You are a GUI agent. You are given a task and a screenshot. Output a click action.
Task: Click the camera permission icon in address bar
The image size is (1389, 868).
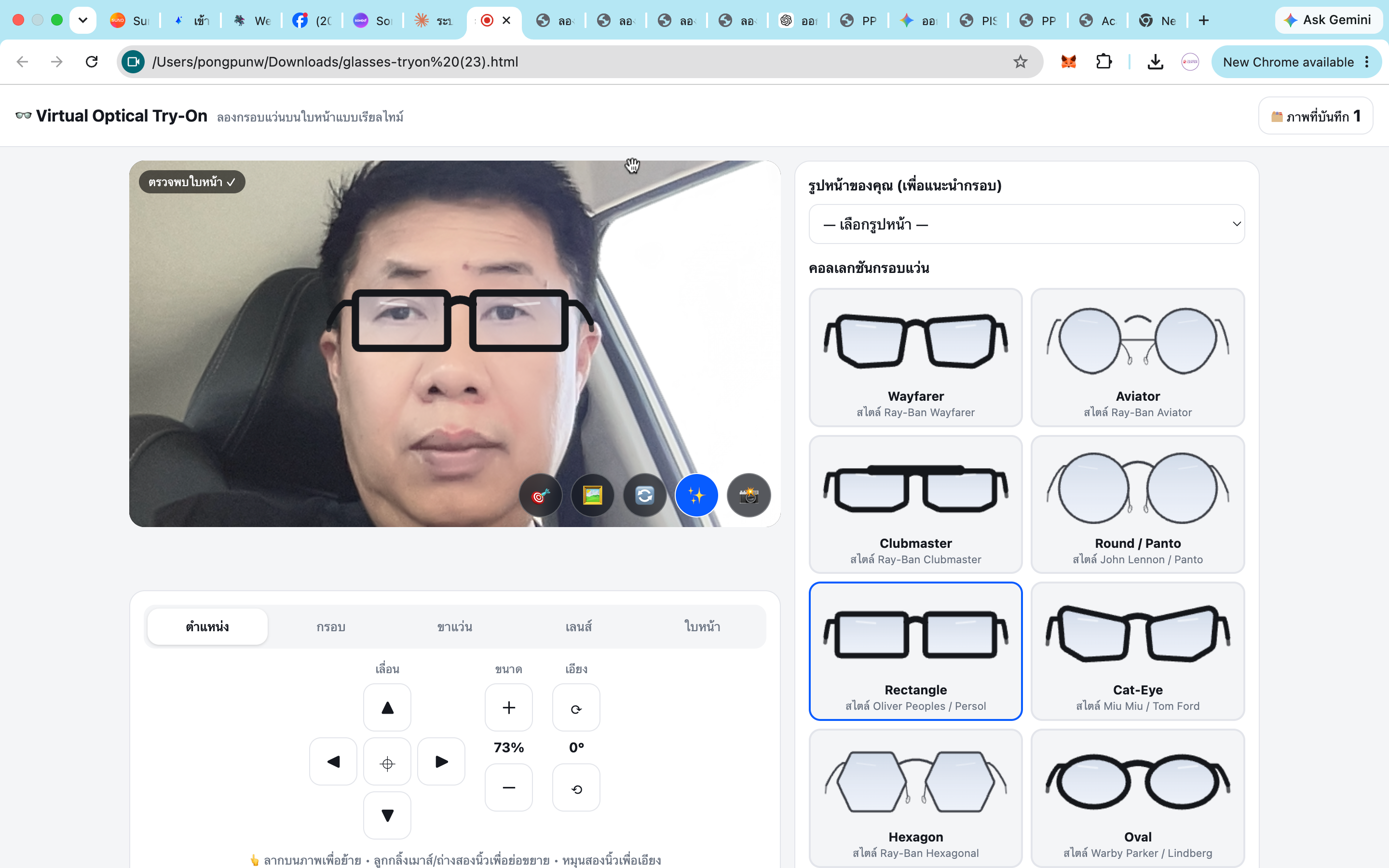(x=133, y=61)
